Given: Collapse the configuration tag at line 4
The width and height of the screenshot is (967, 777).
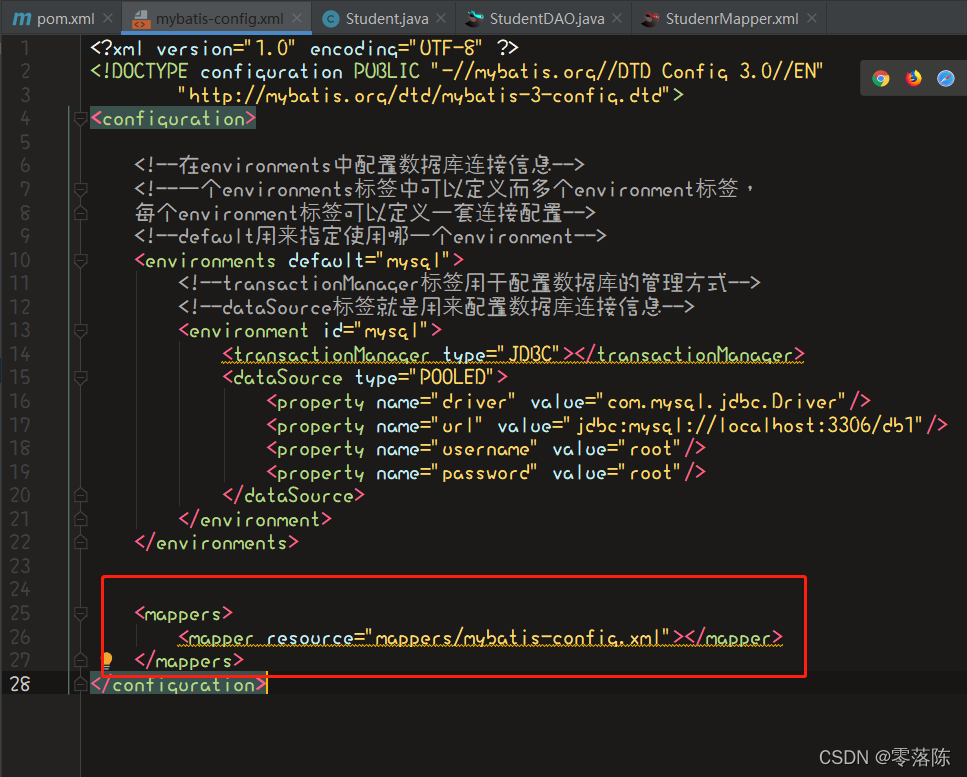Looking at the screenshot, I should (x=80, y=118).
